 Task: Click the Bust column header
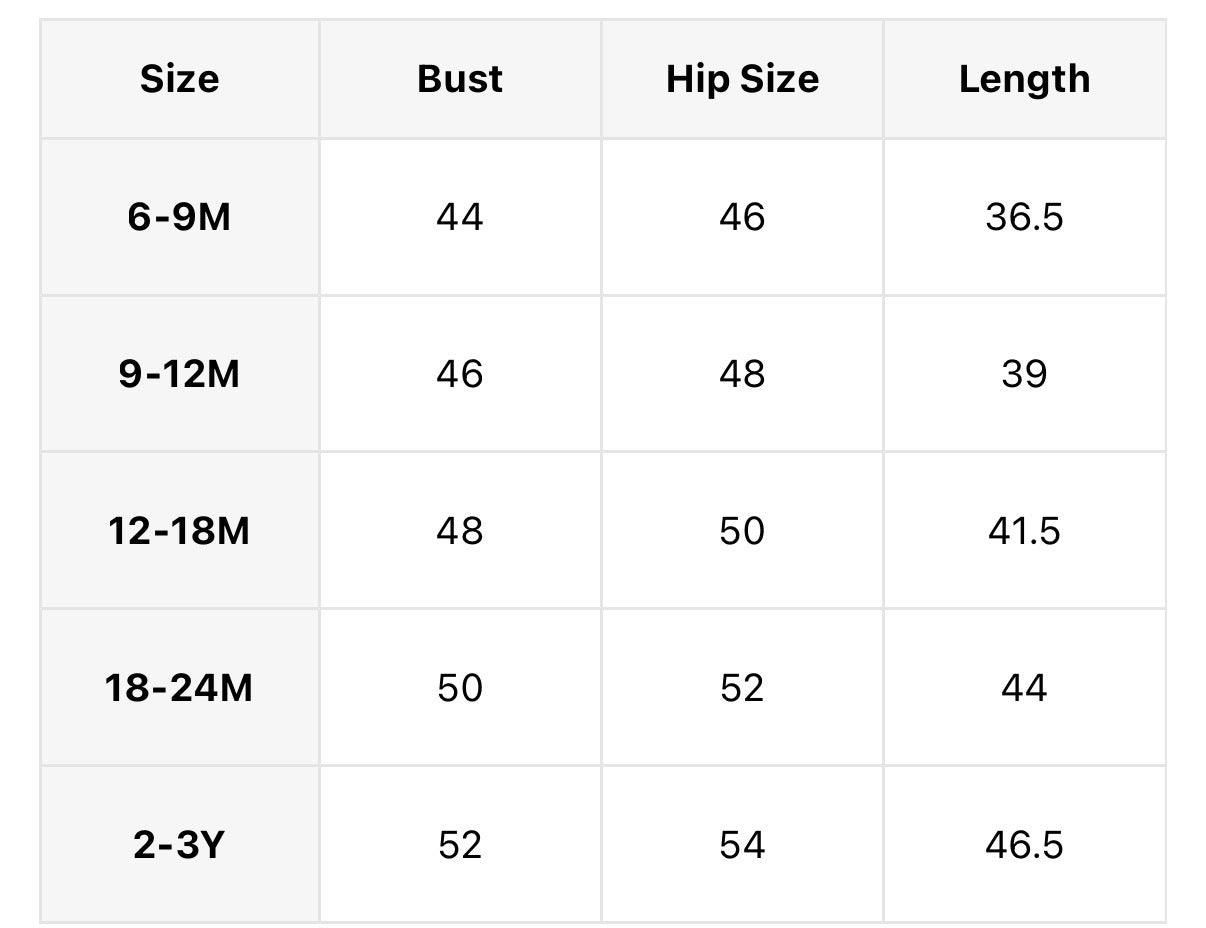[460, 79]
